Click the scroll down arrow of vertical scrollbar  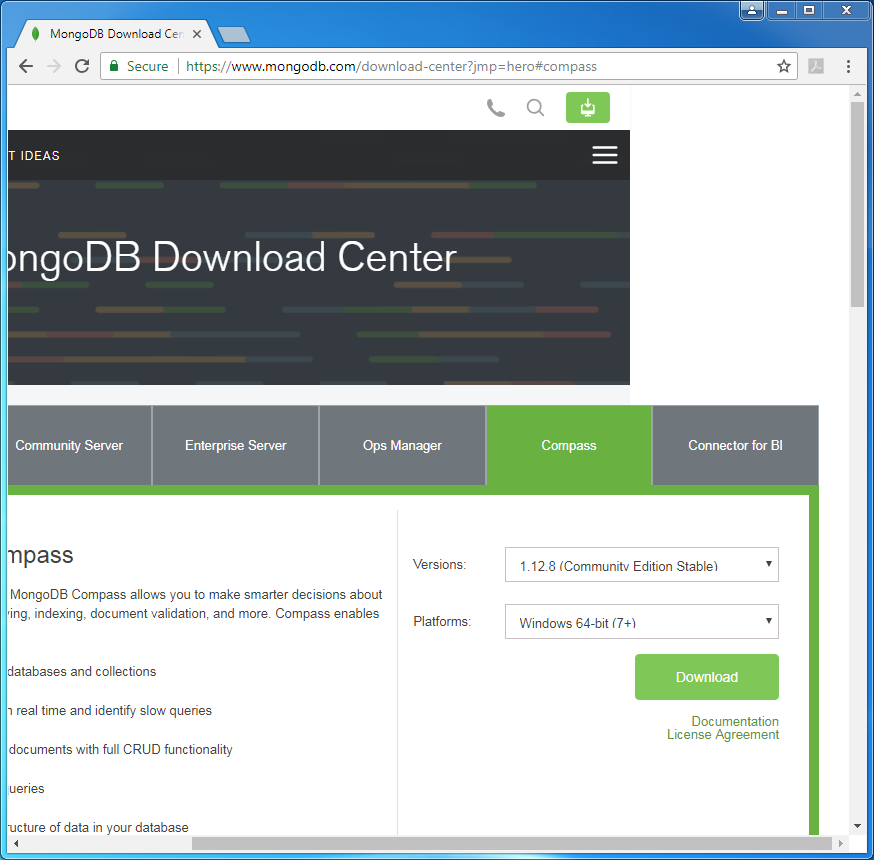(857, 826)
